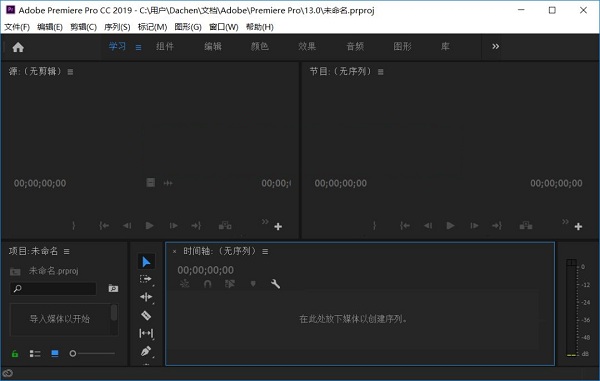The width and height of the screenshot is (600, 381).
Task: Open timeline display settings wrench
Action: click(275, 284)
